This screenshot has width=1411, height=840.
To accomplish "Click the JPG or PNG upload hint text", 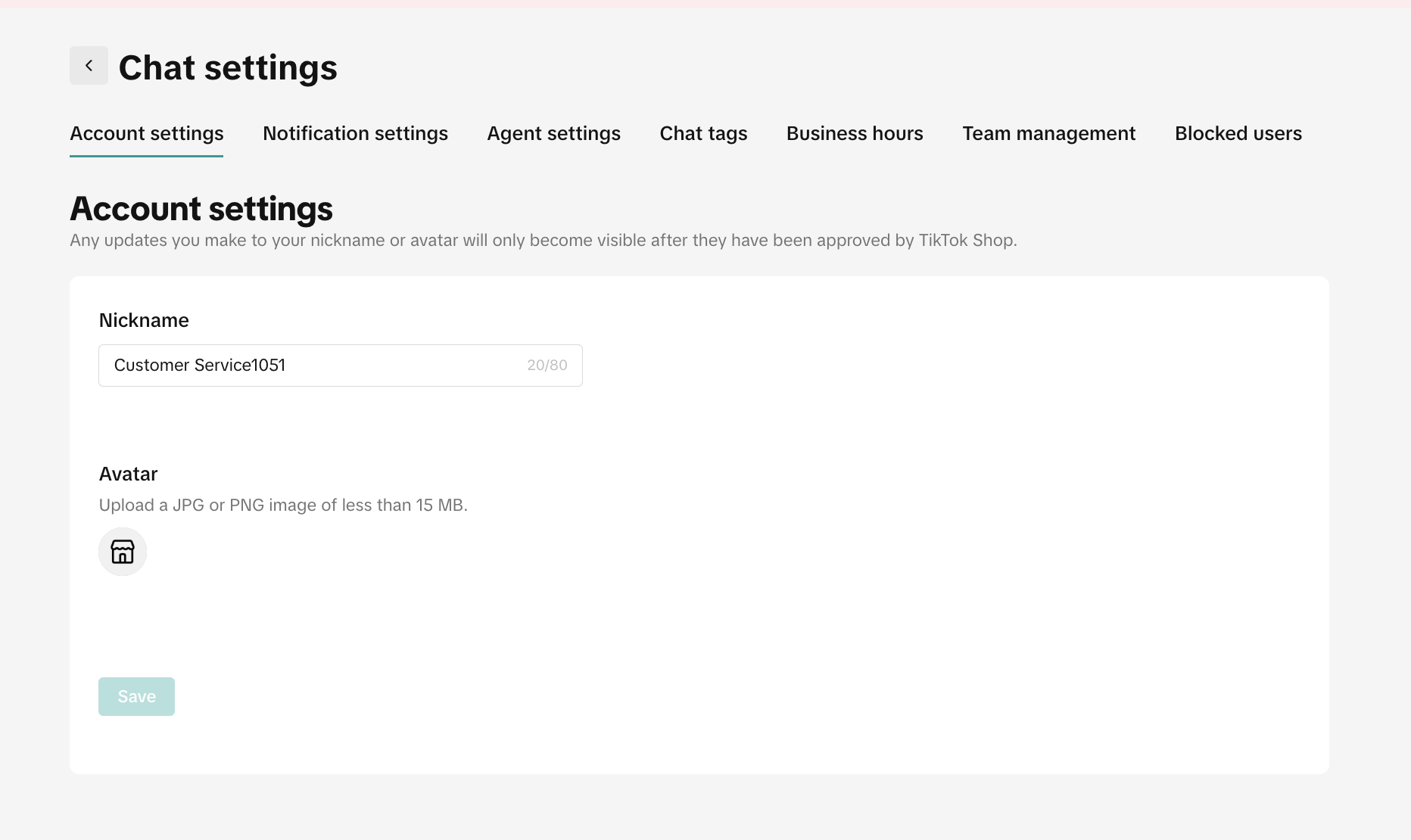I will click(x=283, y=505).
